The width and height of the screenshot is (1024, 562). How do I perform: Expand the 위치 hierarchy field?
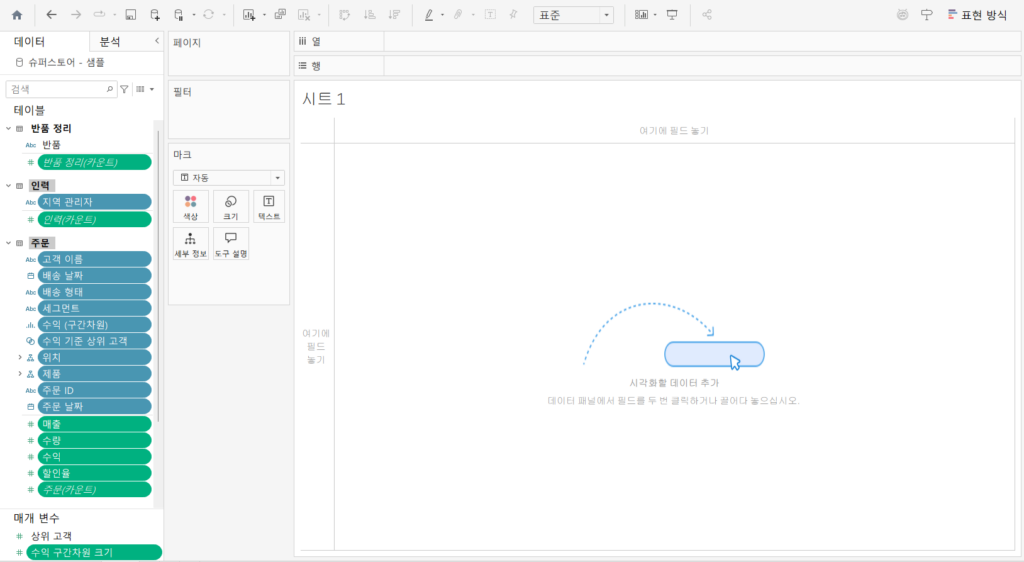click(19, 357)
